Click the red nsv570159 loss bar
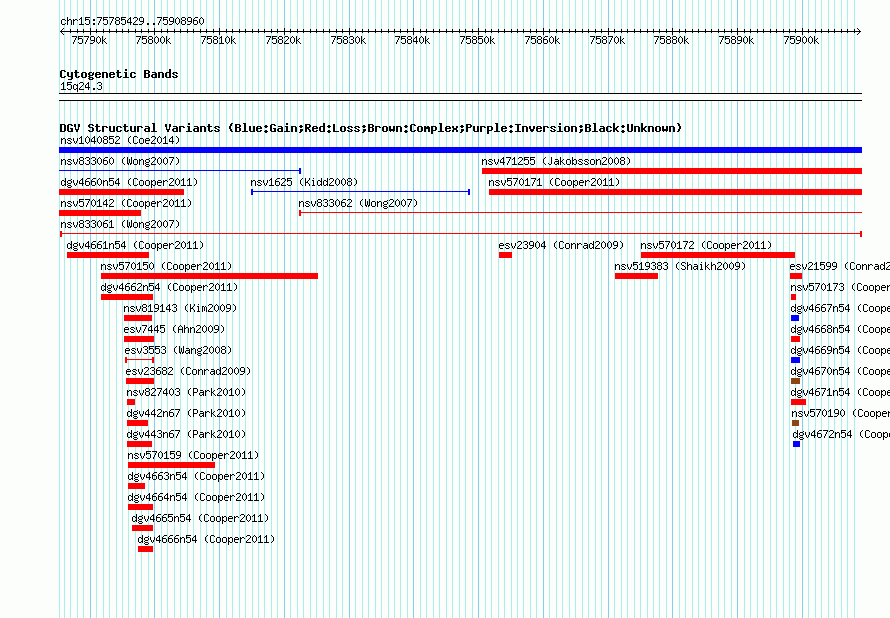The width and height of the screenshot is (890, 618). coord(171,465)
